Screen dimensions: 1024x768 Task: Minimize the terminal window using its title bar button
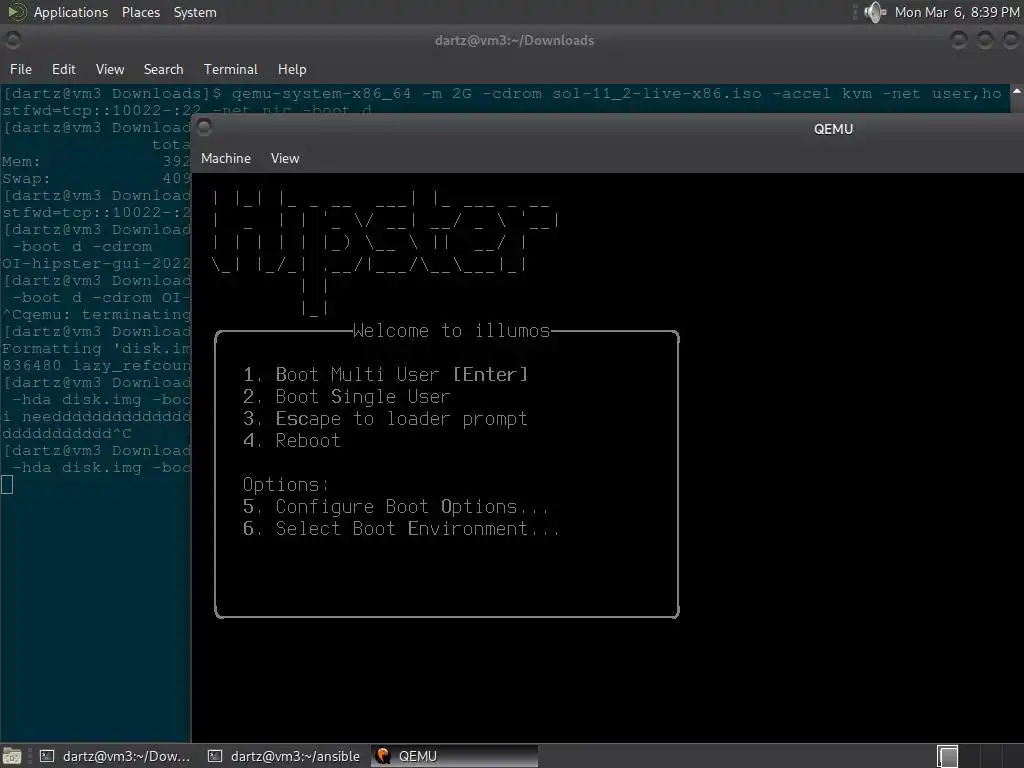(x=959, y=40)
